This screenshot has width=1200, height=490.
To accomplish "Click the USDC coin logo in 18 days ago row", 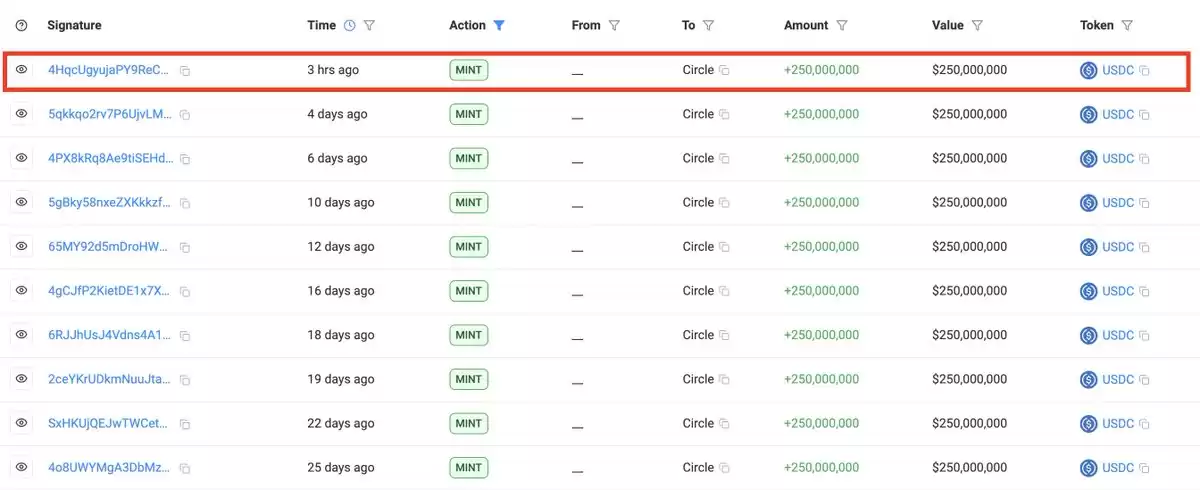I will click(1089, 335).
